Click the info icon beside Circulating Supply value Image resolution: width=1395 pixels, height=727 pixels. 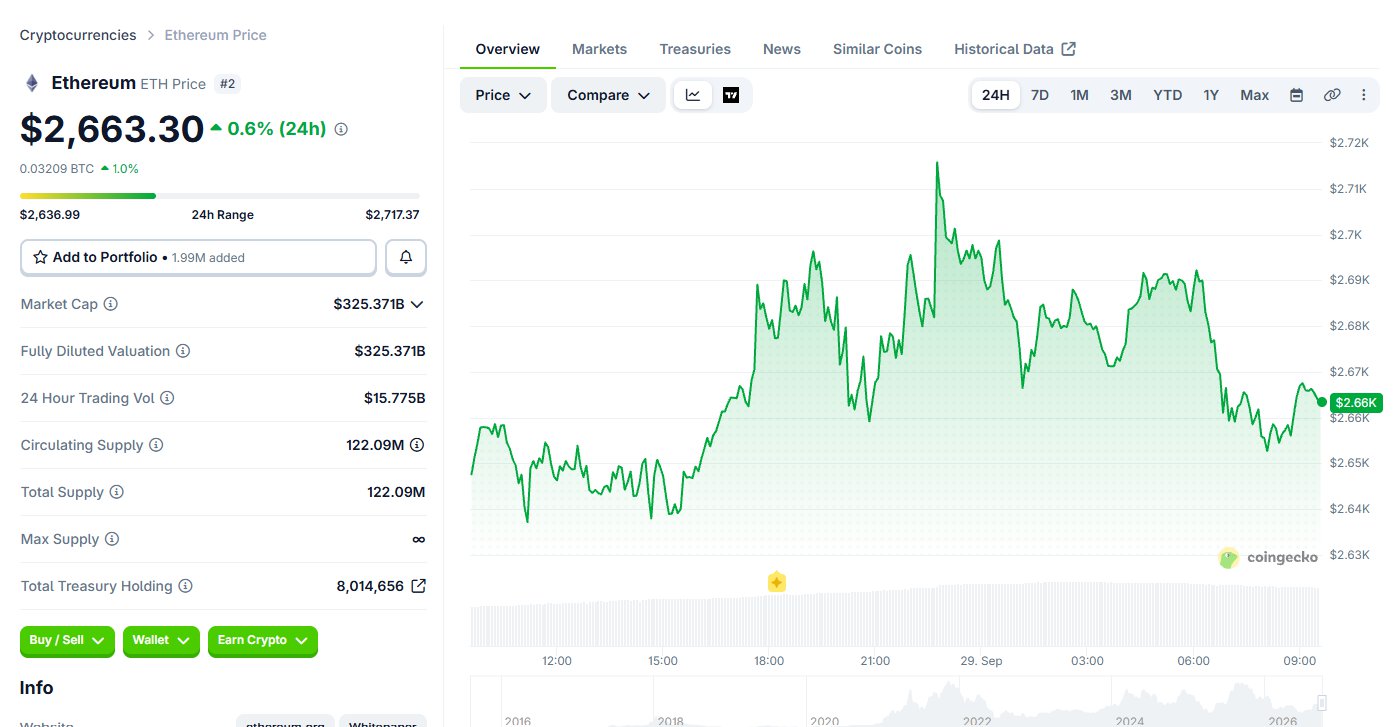click(417, 445)
